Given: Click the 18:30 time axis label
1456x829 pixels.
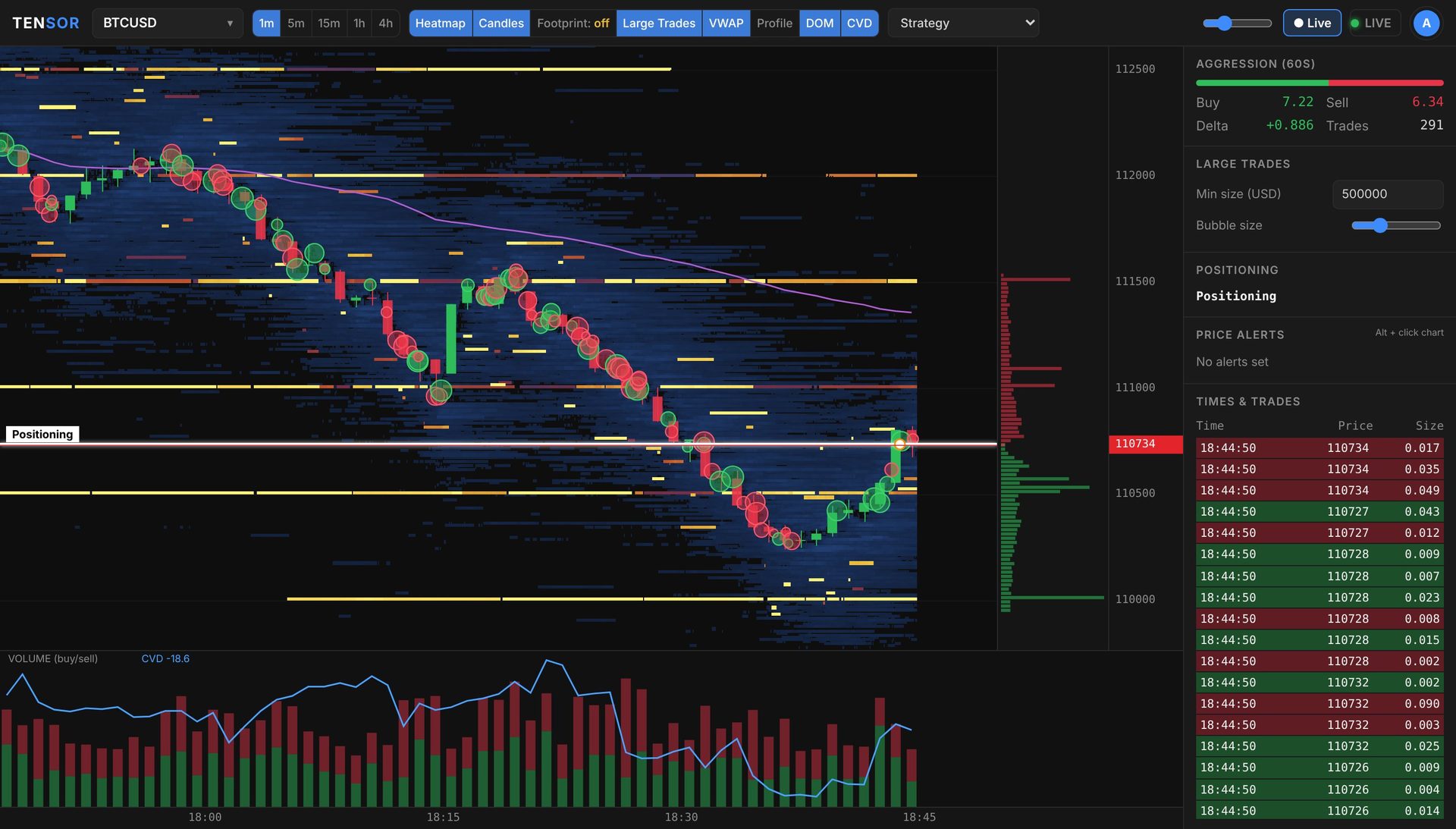Looking at the screenshot, I should [x=681, y=817].
